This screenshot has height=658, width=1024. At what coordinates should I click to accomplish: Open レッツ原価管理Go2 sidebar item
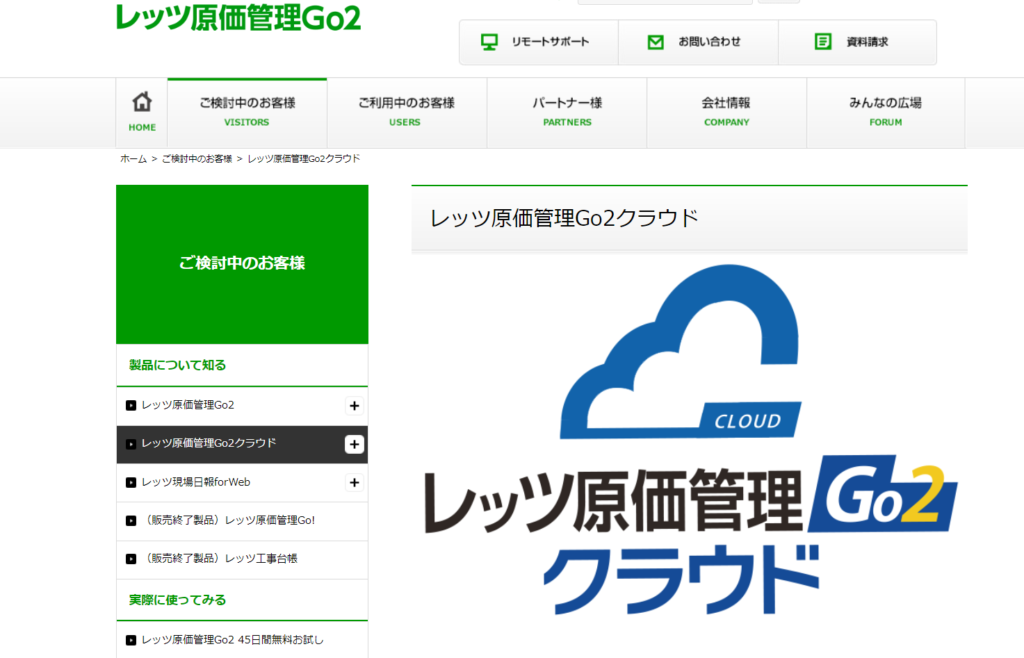pyautogui.click(x=242, y=405)
